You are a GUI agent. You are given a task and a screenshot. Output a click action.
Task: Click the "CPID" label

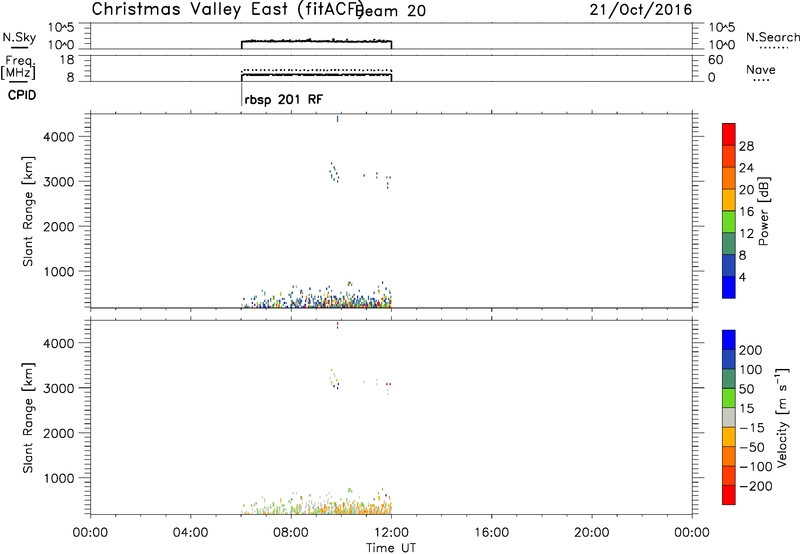coord(22,95)
